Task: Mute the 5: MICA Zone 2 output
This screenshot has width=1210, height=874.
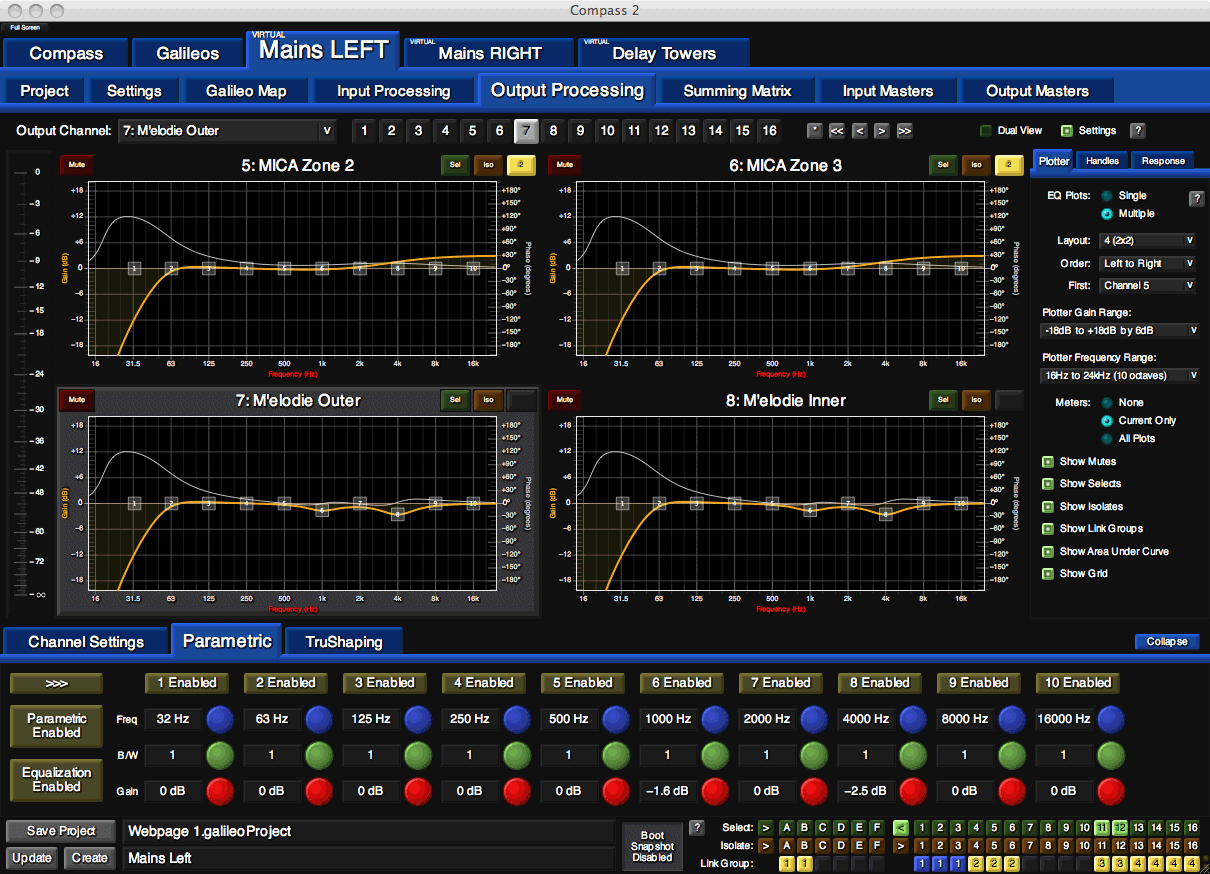Action: click(x=74, y=165)
